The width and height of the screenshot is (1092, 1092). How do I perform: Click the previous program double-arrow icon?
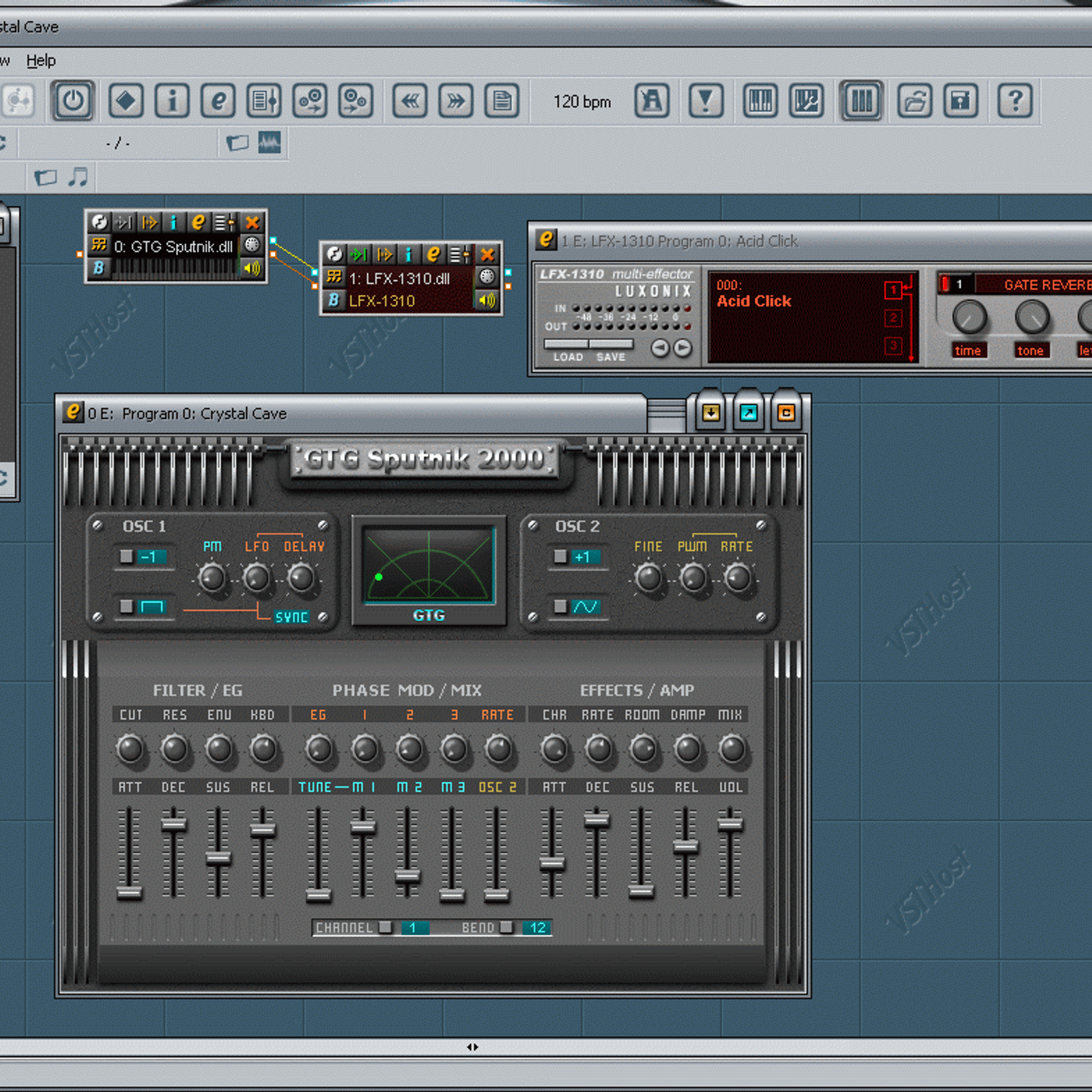coord(410,102)
